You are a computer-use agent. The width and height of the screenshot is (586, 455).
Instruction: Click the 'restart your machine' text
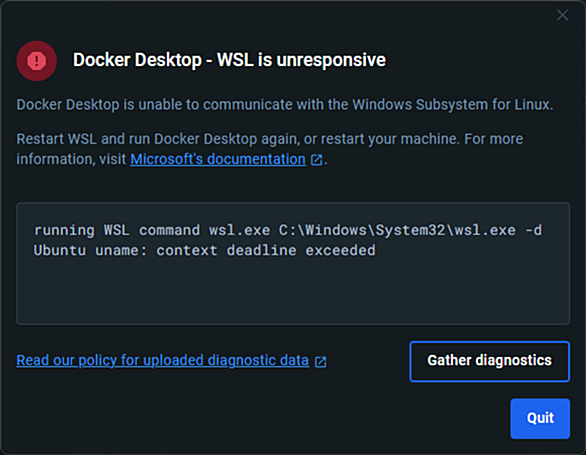point(389,139)
